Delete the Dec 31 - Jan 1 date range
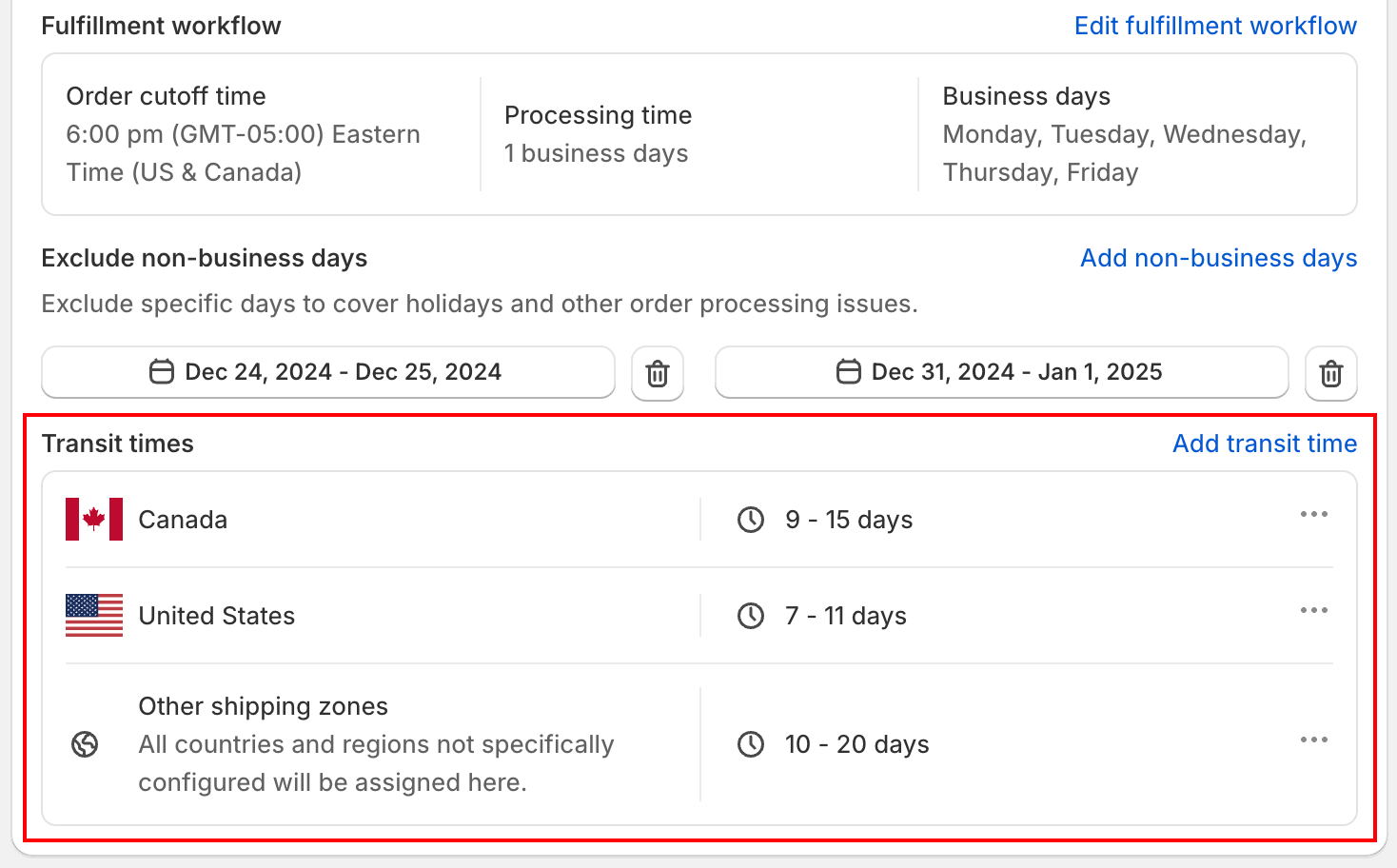Image resolution: width=1397 pixels, height=868 pixels. [1331, 373]
